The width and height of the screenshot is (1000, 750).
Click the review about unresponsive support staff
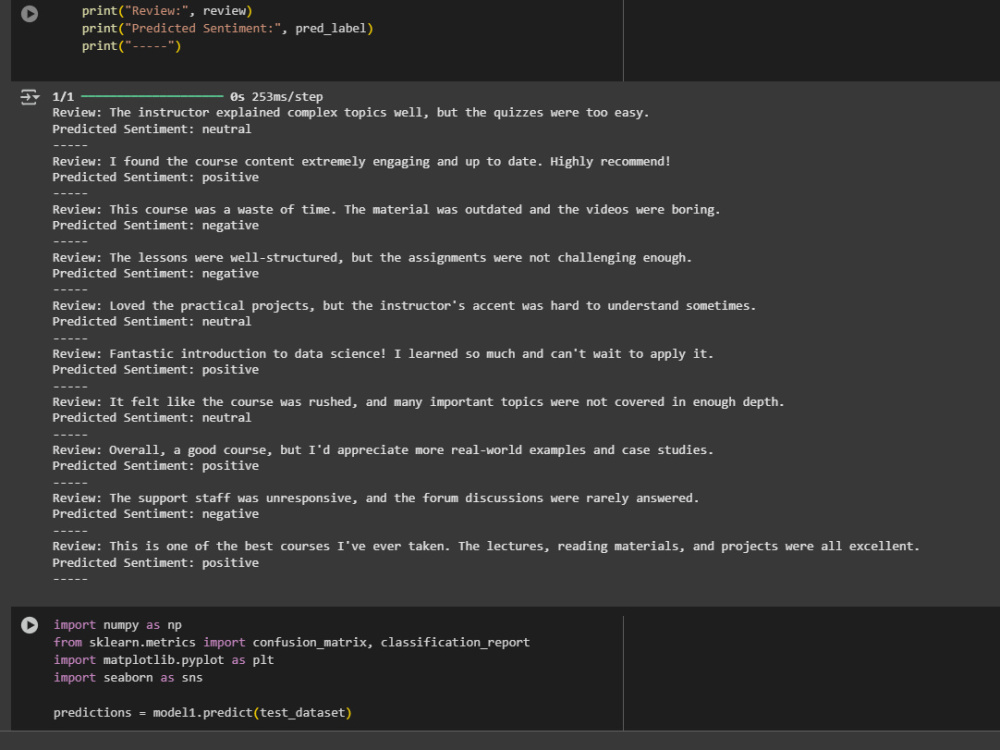click(x=376, y=498)
